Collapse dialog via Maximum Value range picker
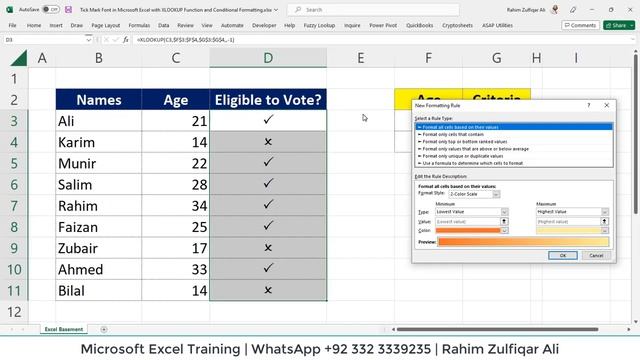Screen dimensions: 640x360 pyautogui.click(x=604, y=221)
